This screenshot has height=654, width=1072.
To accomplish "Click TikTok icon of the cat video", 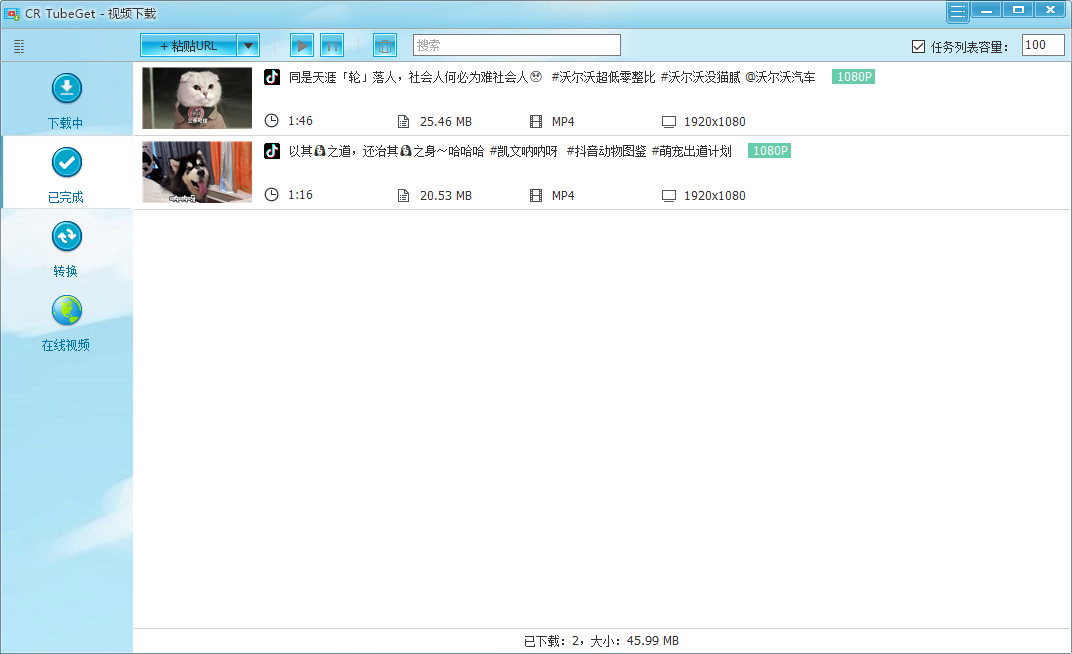I will [x=272, y=77].
